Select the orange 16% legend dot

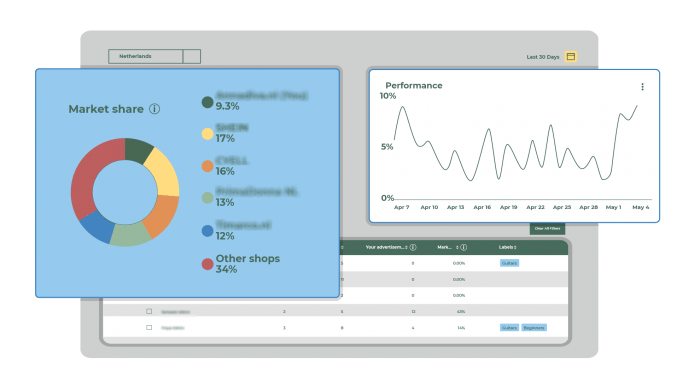[207, 166]
